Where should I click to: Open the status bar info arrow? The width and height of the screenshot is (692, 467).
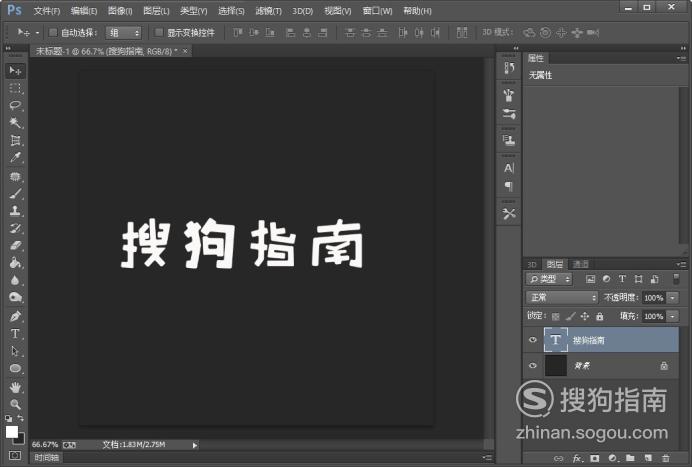195,445
